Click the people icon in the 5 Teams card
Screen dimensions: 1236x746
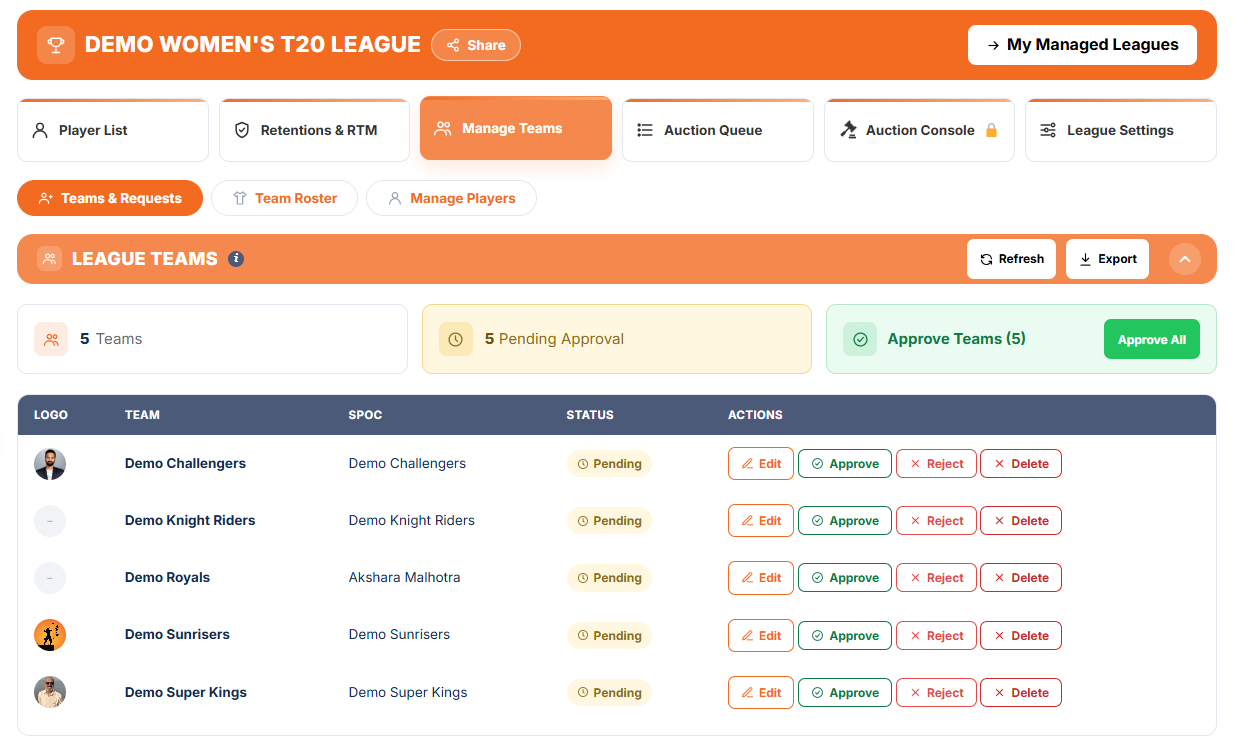tap(51, 339)
